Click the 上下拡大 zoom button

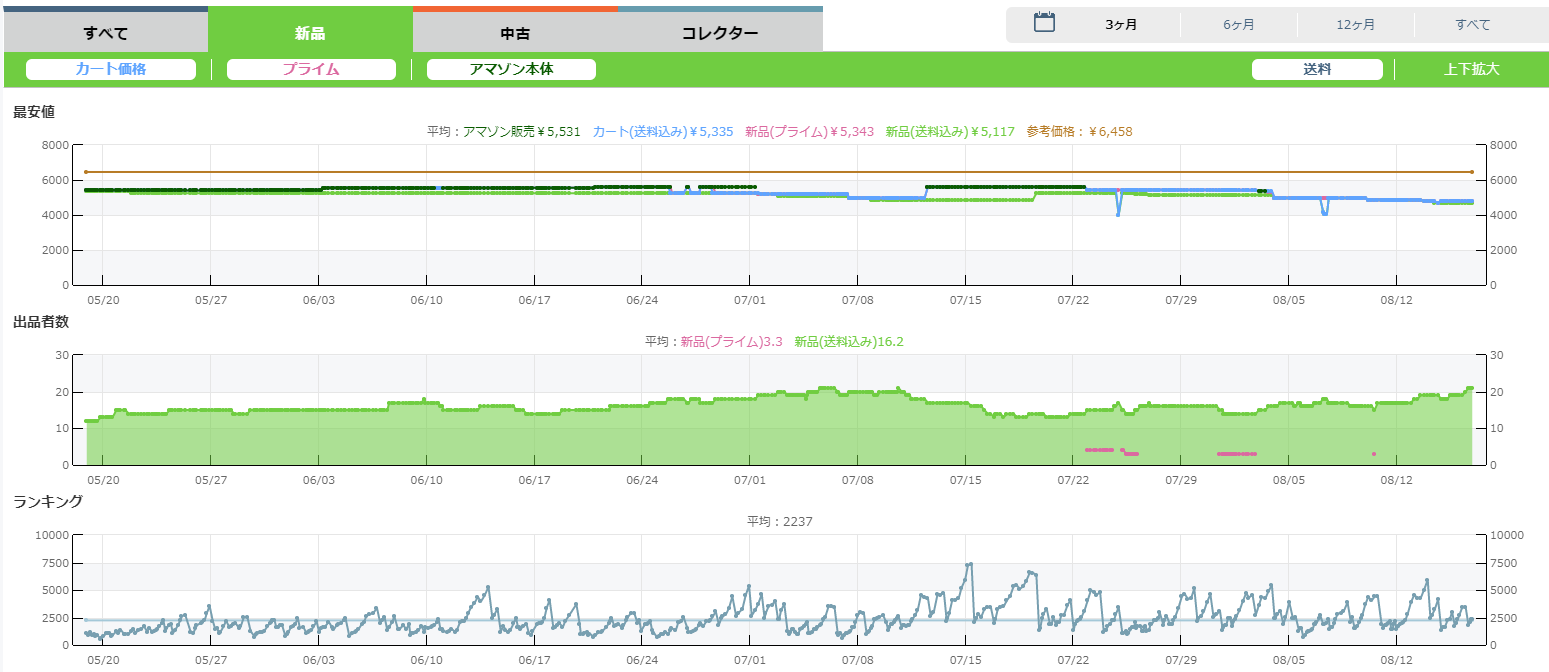[1471, 69]
